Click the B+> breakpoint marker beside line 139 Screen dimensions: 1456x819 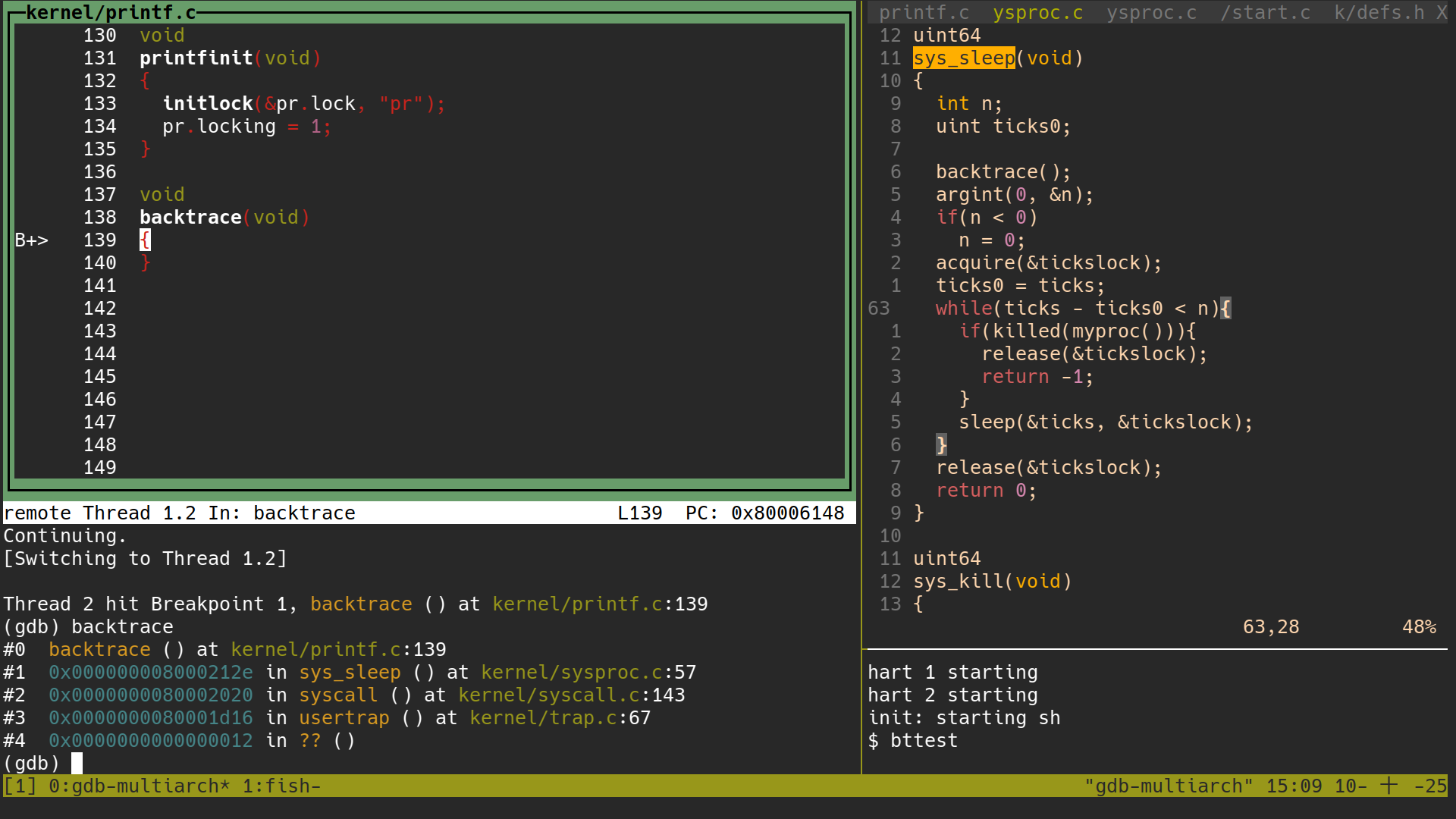(31, 240)
